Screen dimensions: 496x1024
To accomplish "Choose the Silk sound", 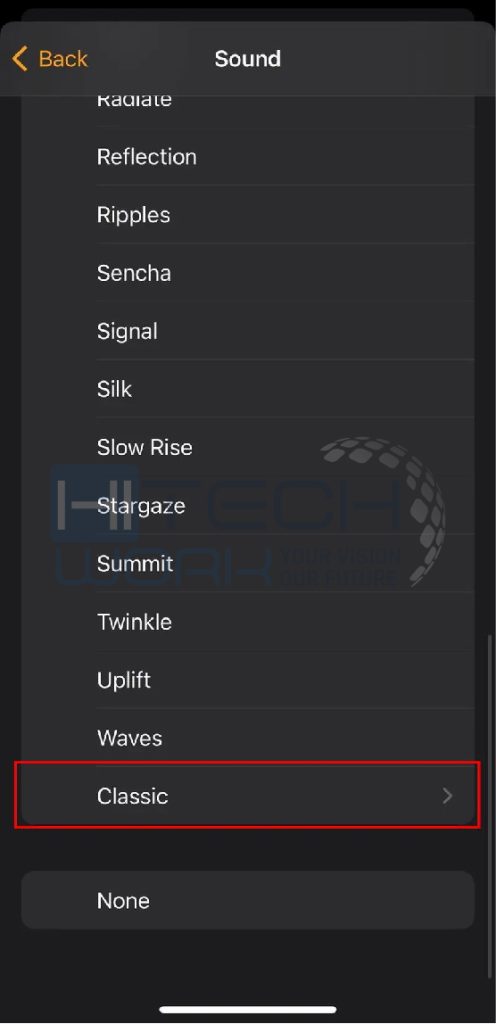I will [247, 389].
